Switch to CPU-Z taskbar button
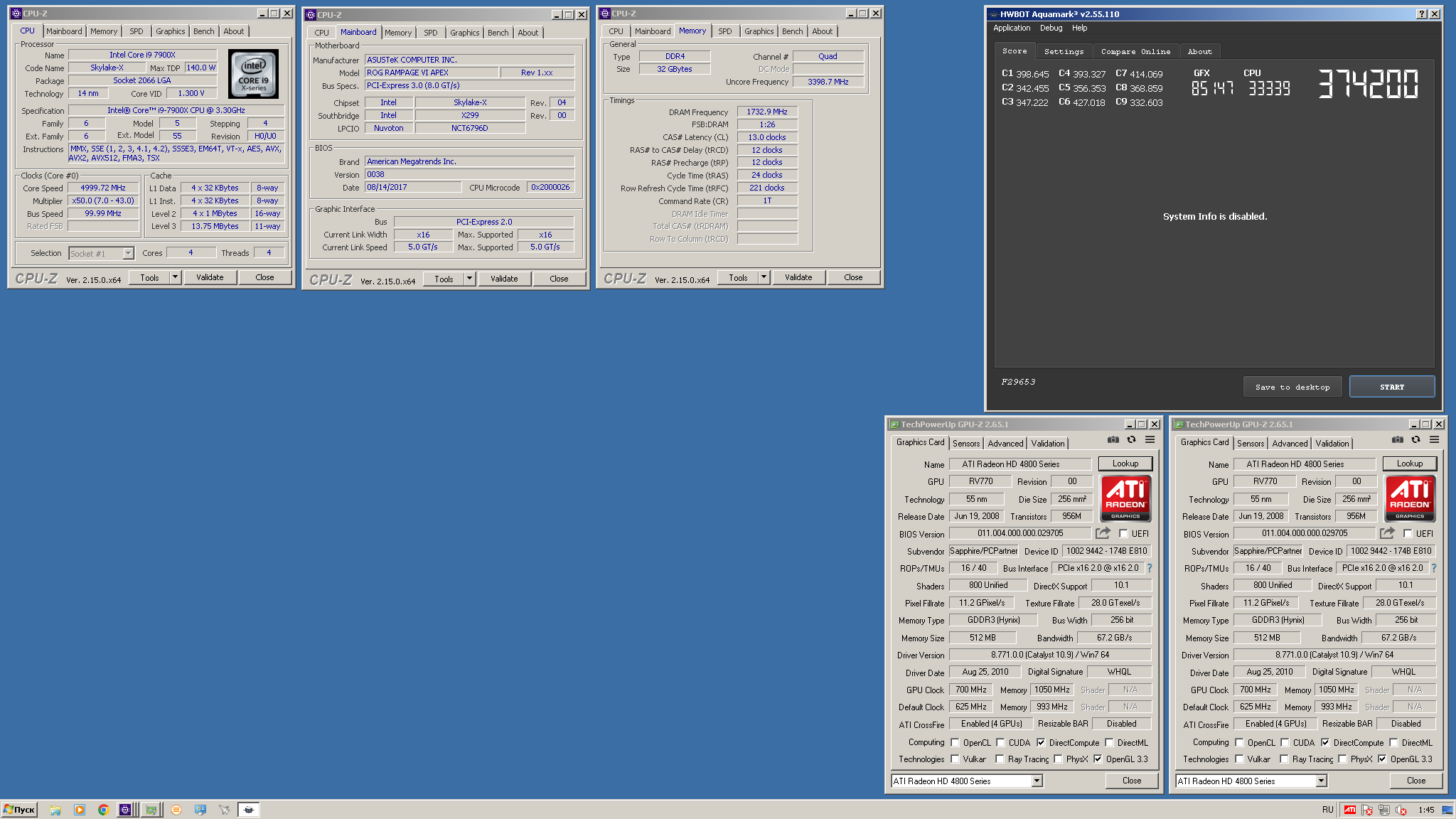1456x819 pixels. 126,810
